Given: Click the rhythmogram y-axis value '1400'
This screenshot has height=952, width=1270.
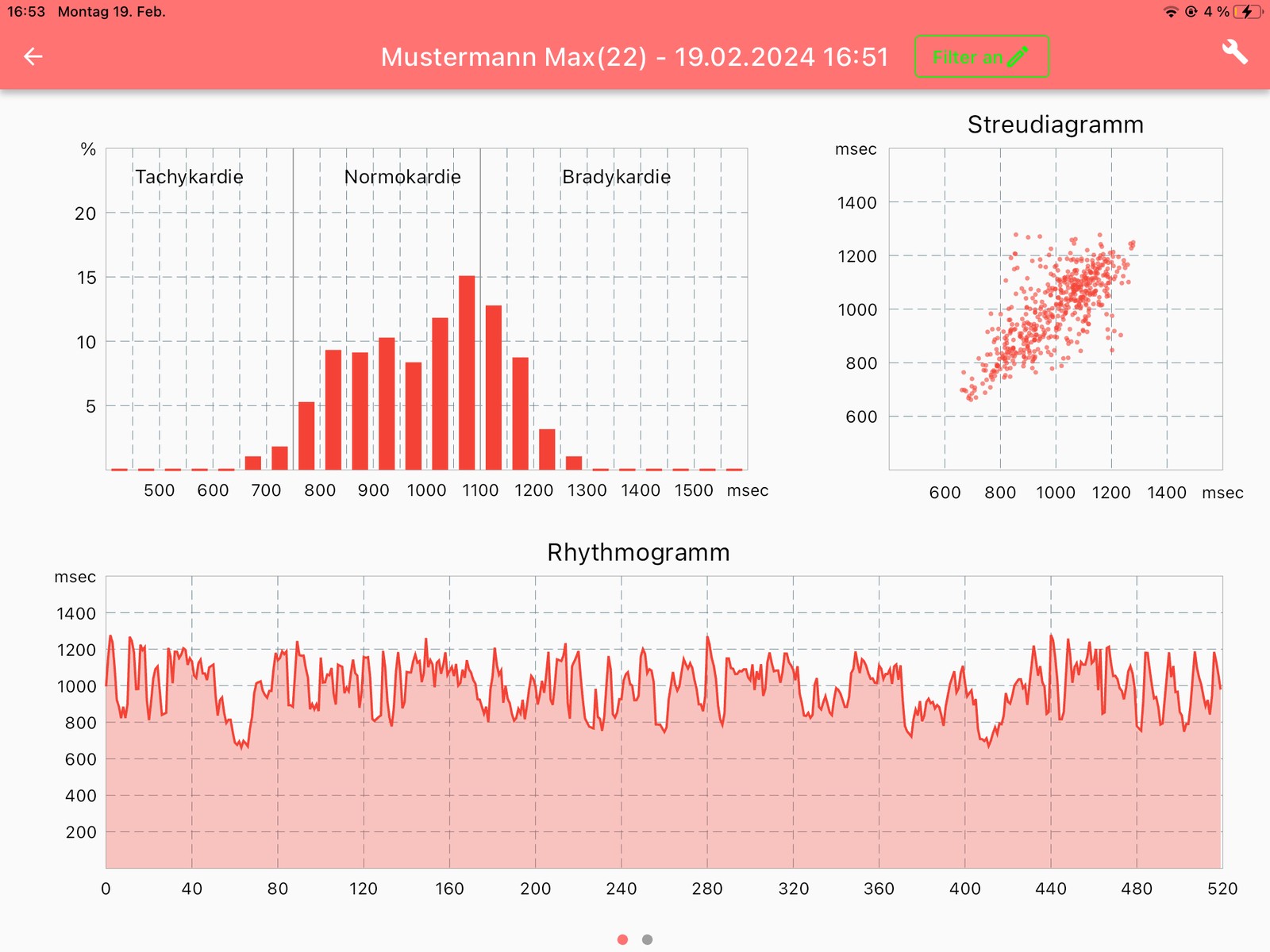Looking at the screenshot, I should click(x=76, y=613).
